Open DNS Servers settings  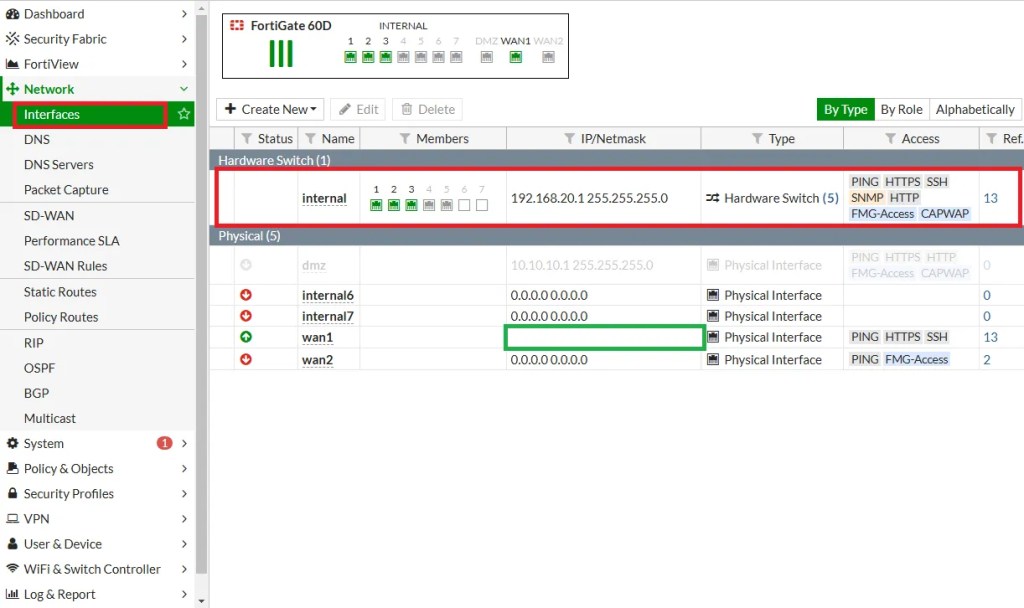(59, 165)
